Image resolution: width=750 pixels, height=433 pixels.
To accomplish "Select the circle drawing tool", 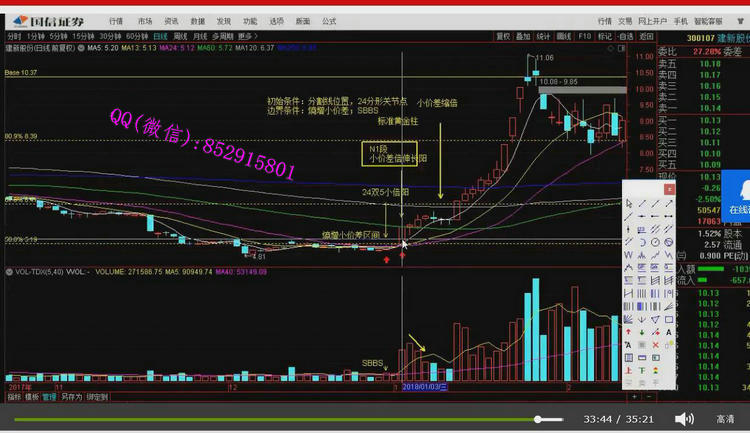I will pos(655,241).
